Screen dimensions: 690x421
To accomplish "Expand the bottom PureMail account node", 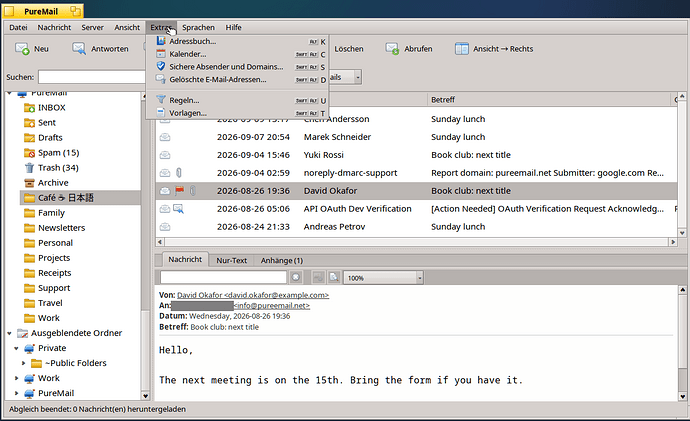I will tap(16, 393).
